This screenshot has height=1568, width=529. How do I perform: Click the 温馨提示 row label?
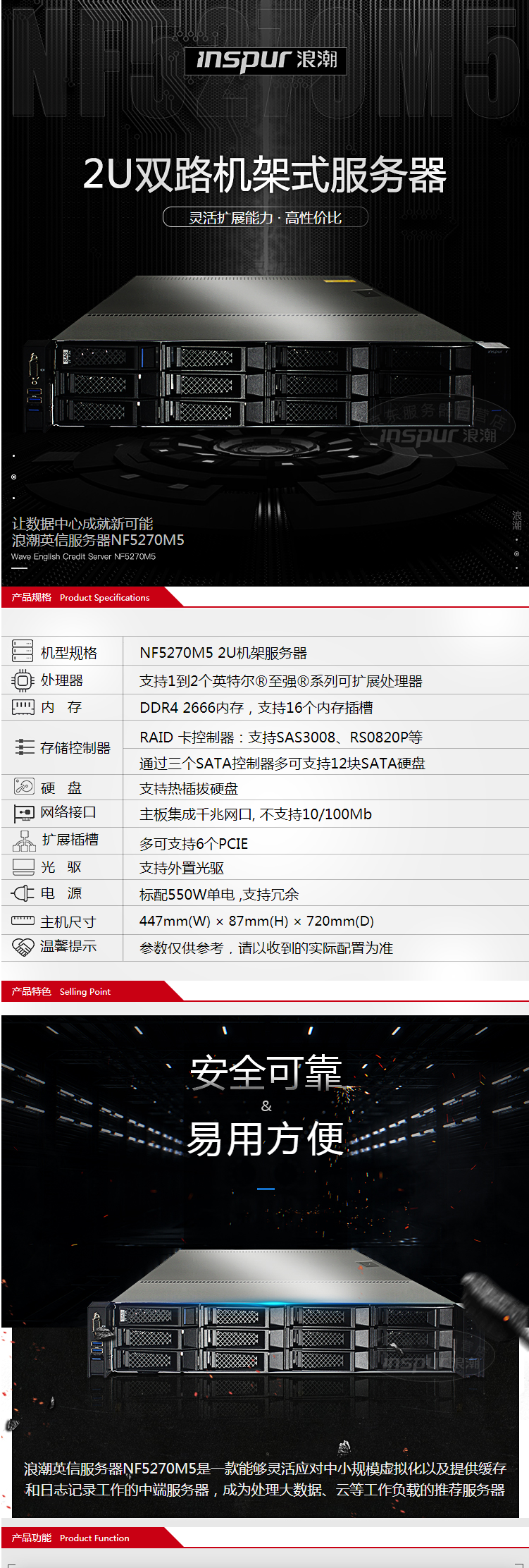[x=68, y=946]
